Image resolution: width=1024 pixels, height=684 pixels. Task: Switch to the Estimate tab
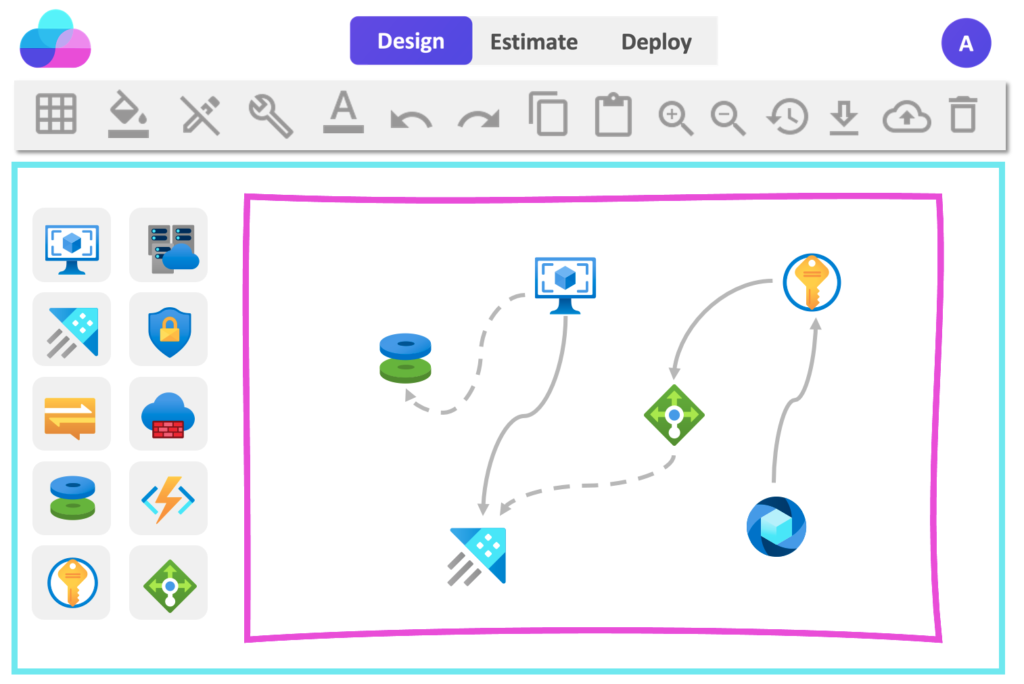point(534,42)
